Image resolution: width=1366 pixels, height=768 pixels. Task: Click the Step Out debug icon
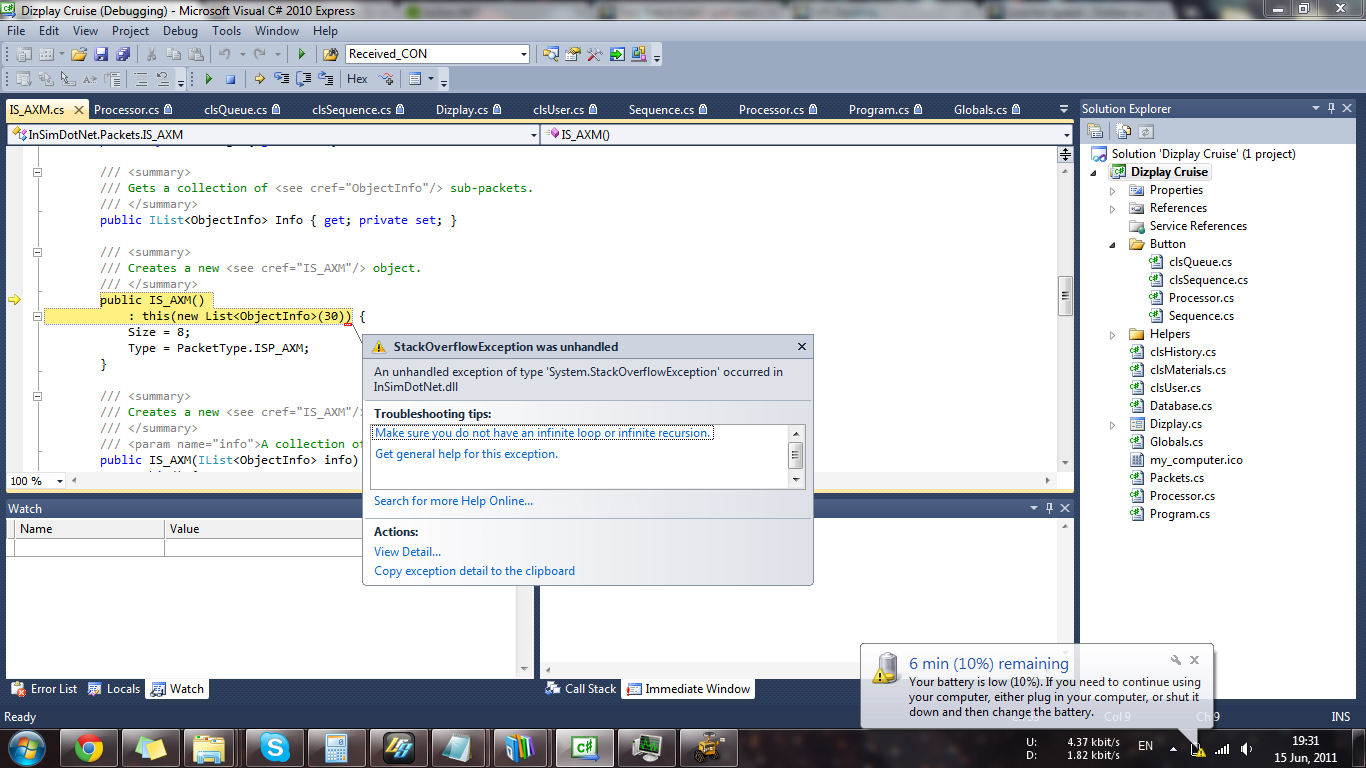click(326, 79)
